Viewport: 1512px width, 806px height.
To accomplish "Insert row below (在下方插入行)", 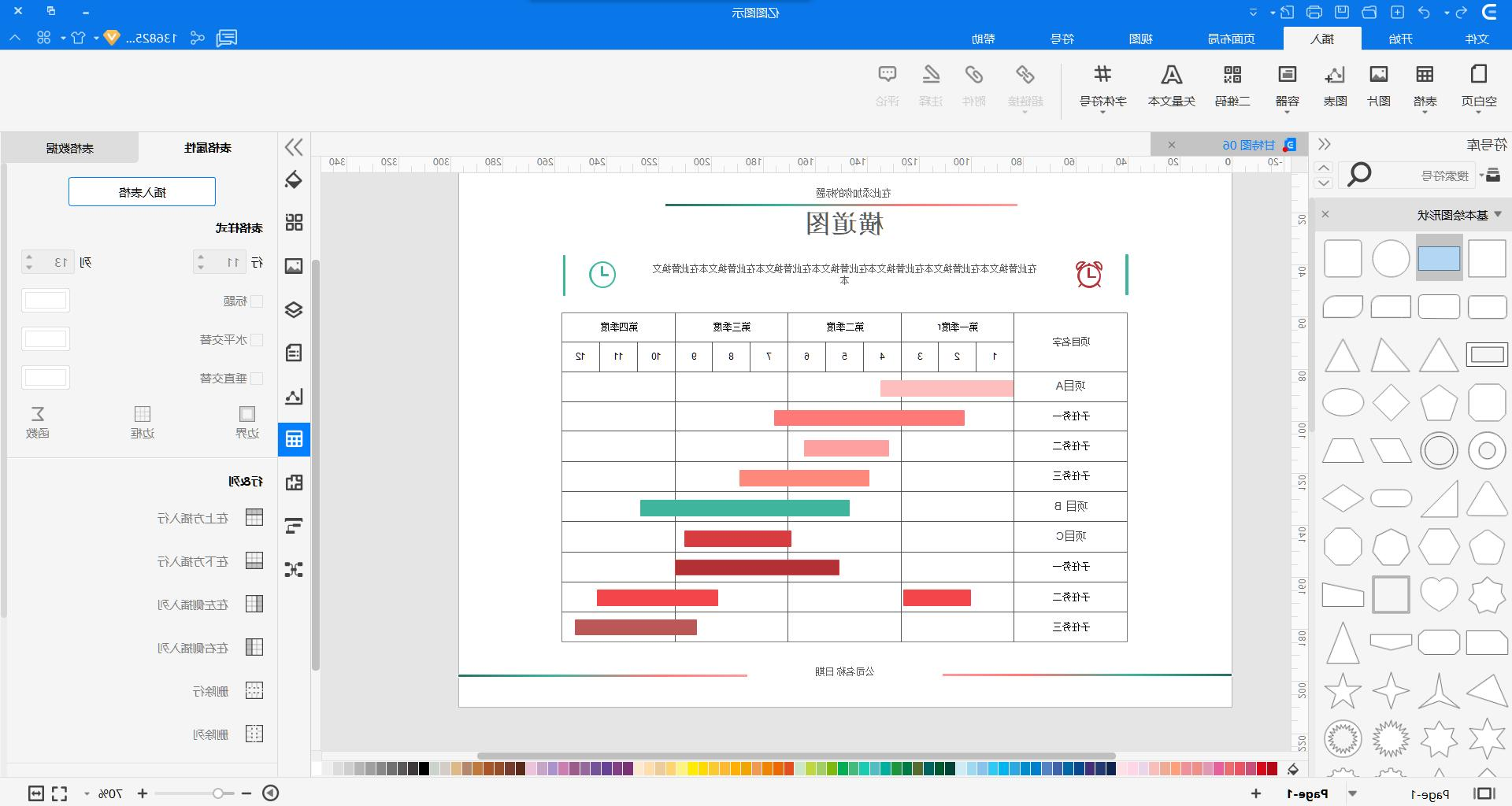I will [x=209, y=561].
